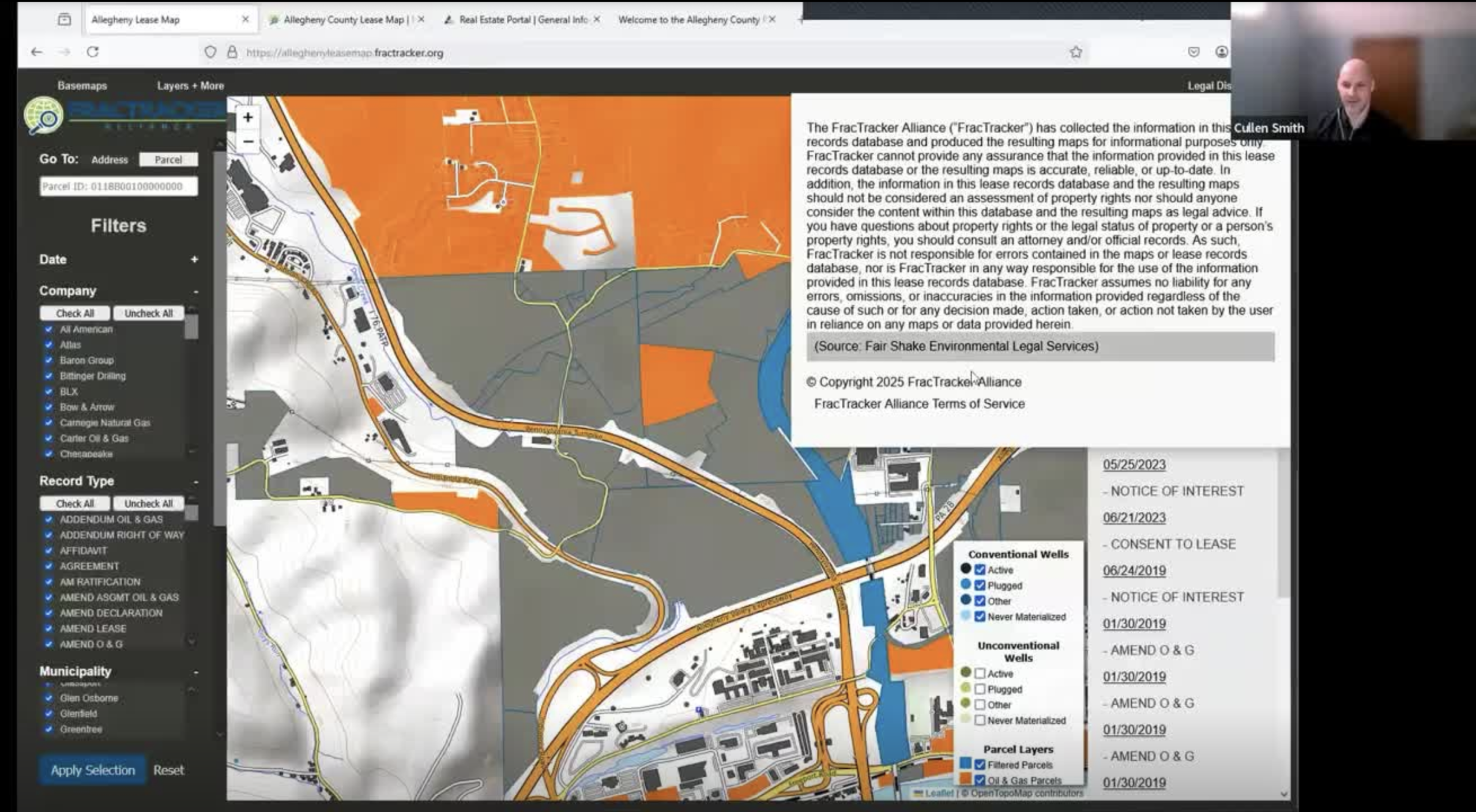Click the Parcel ID input field

118,186
